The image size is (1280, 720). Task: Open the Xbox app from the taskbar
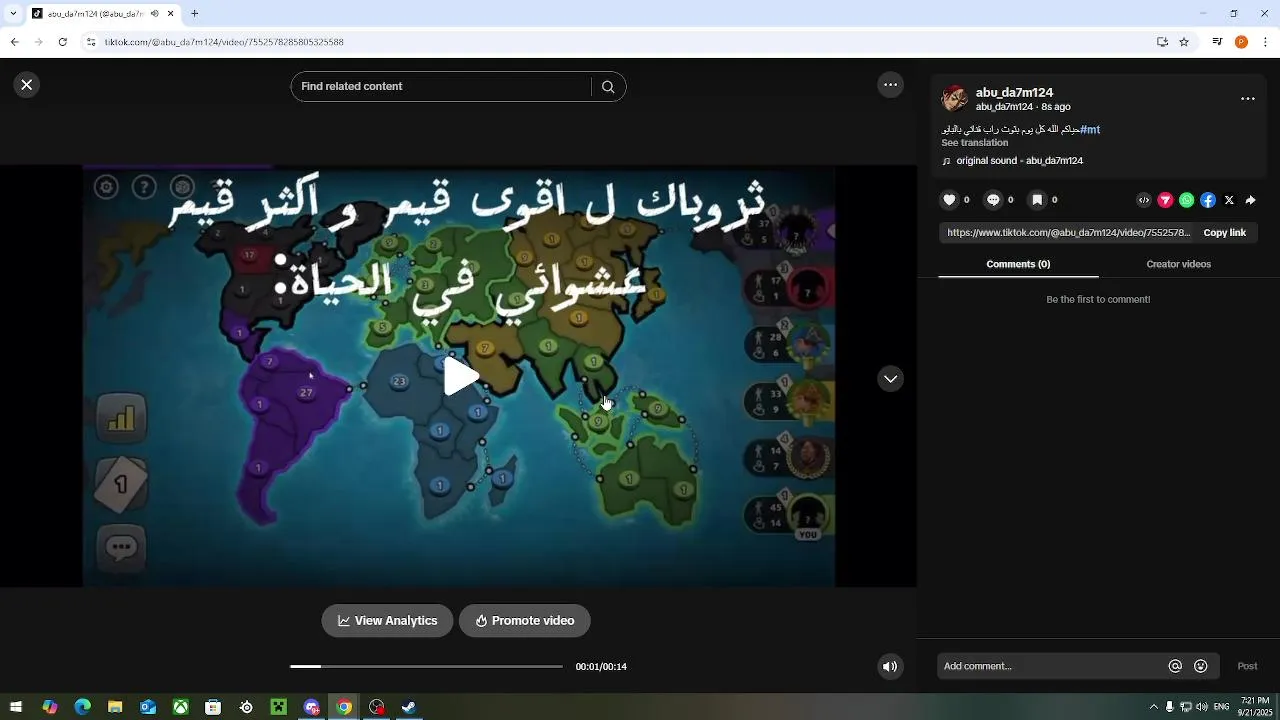[x=180, y=707]
